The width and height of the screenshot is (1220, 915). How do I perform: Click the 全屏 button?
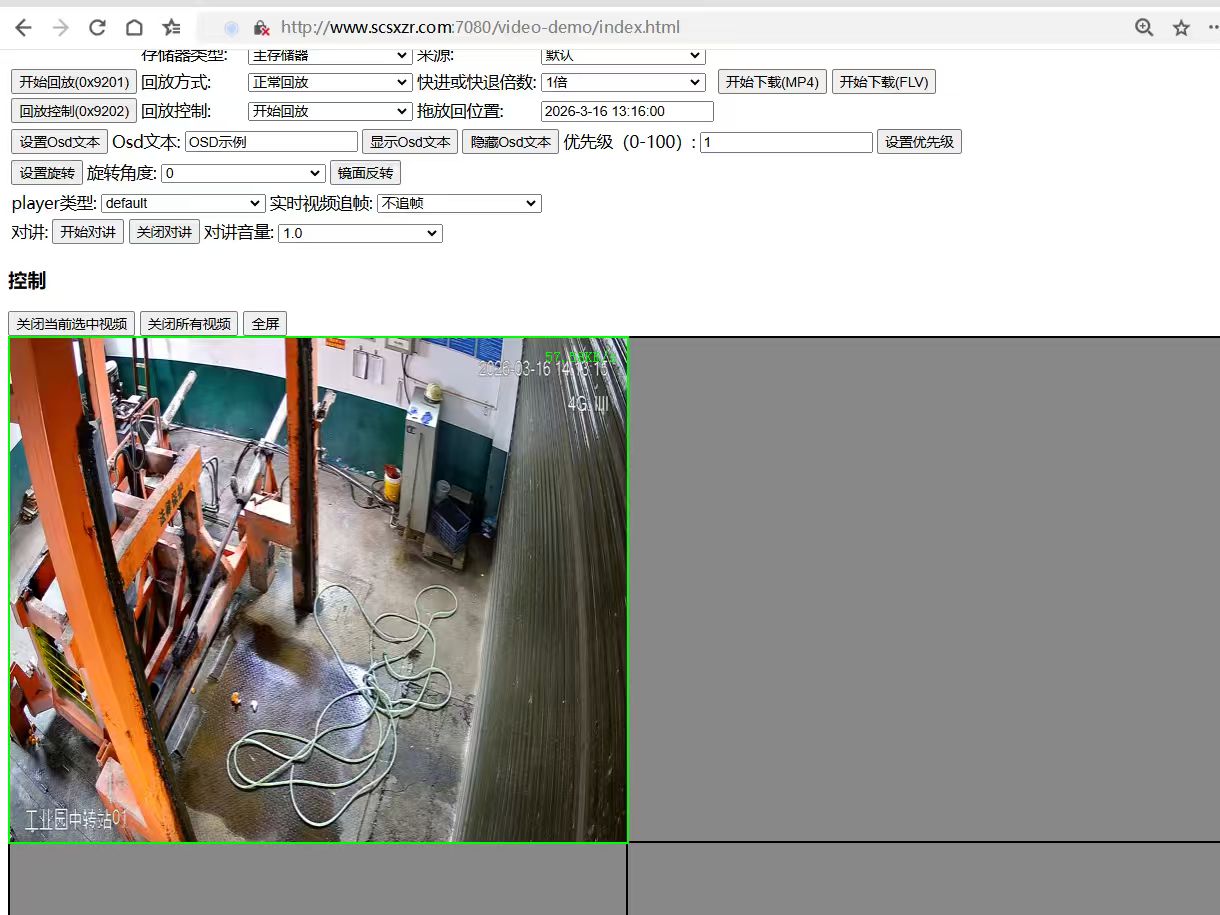(265, 324)
